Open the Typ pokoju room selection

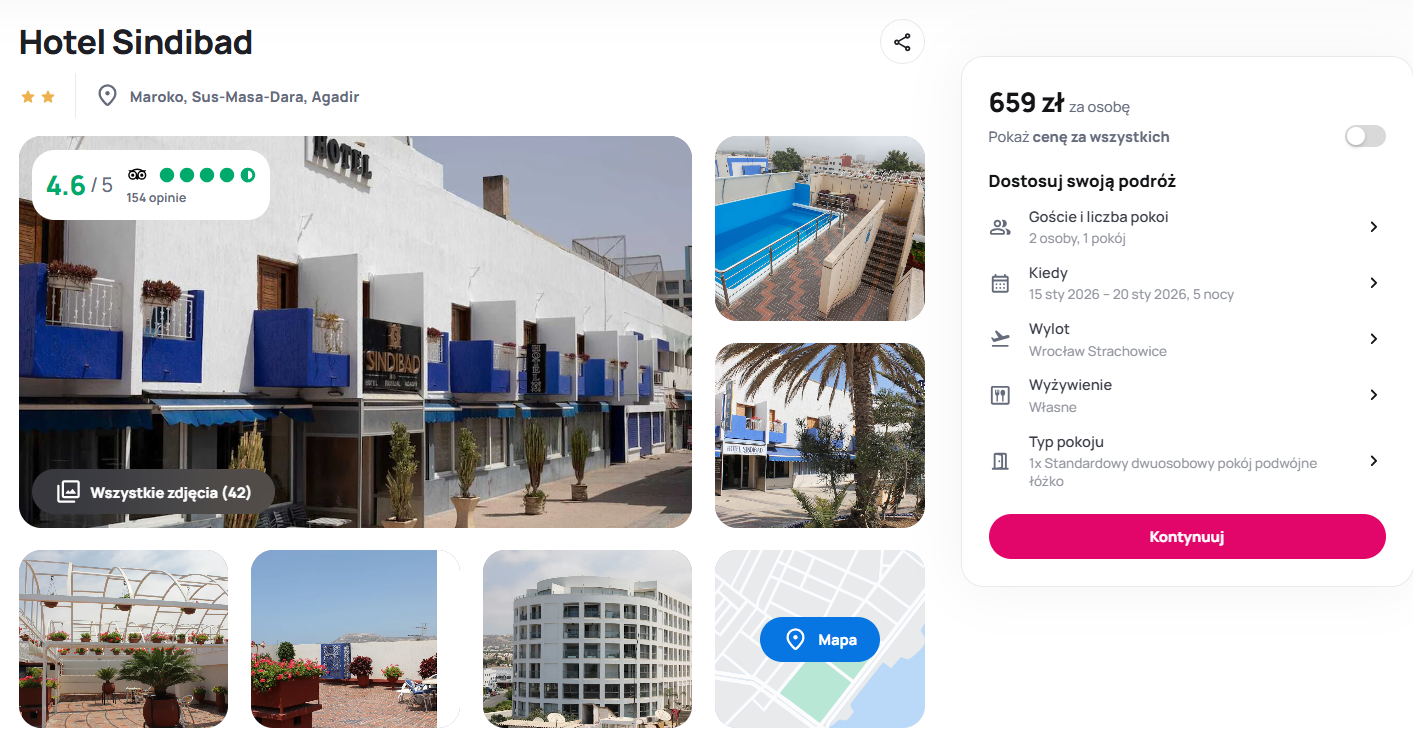tap(1187, 461)
